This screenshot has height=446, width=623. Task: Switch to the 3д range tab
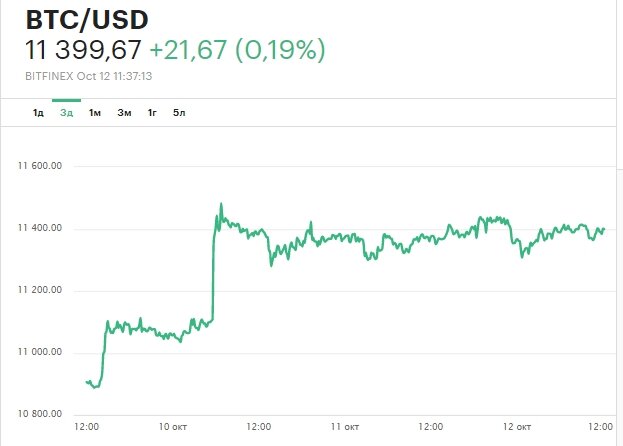pyautogui.click(x=66, y=112)
